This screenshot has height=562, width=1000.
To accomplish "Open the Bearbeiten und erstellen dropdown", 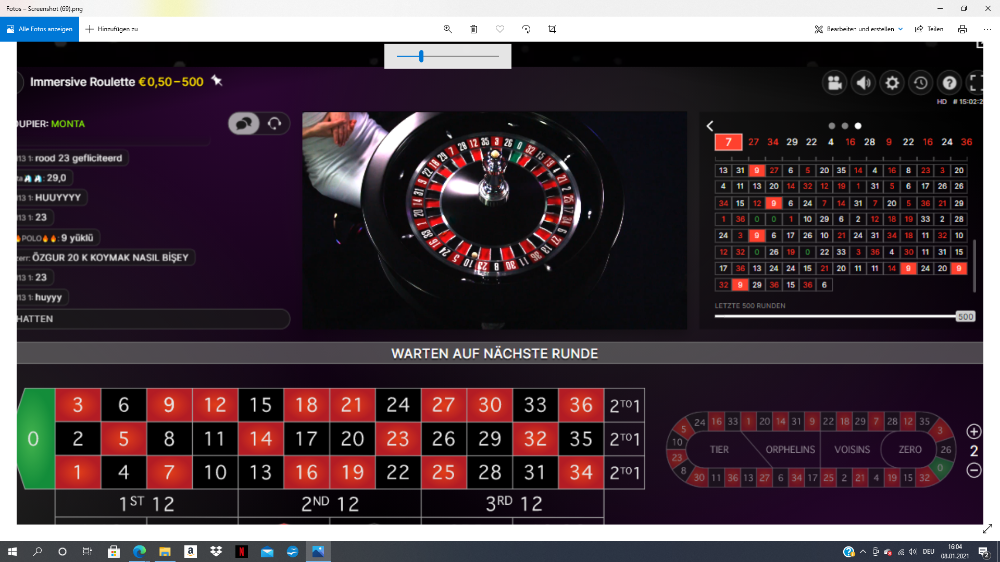I will (859, 29).
